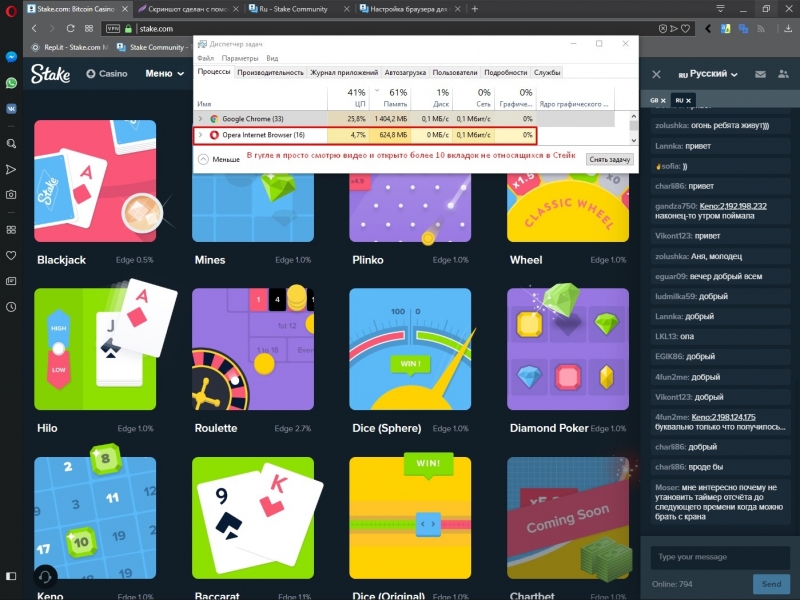This screenshot has height=600, width=800.
Task: Toggle the VPN badge in the address bar
Action: pyautogui.click(x=113, y=29)
